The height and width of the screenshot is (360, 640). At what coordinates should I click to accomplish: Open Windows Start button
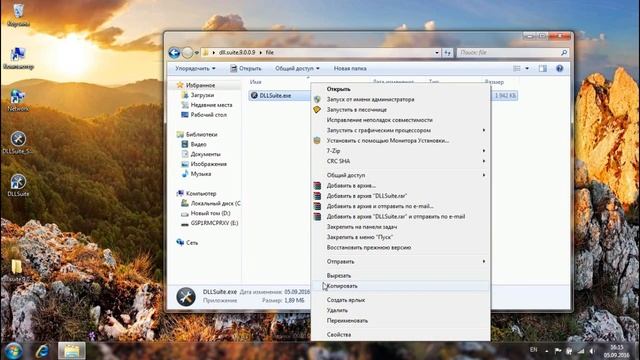[13, 351]
